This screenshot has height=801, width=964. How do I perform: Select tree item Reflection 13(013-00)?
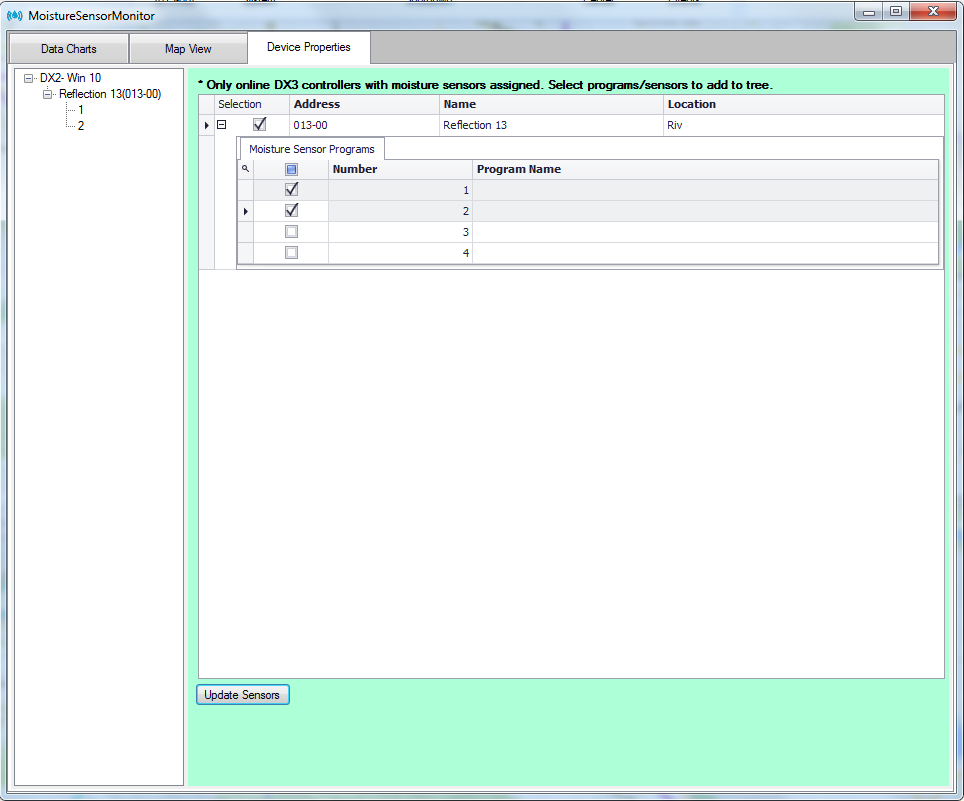[x=110, y=94]
